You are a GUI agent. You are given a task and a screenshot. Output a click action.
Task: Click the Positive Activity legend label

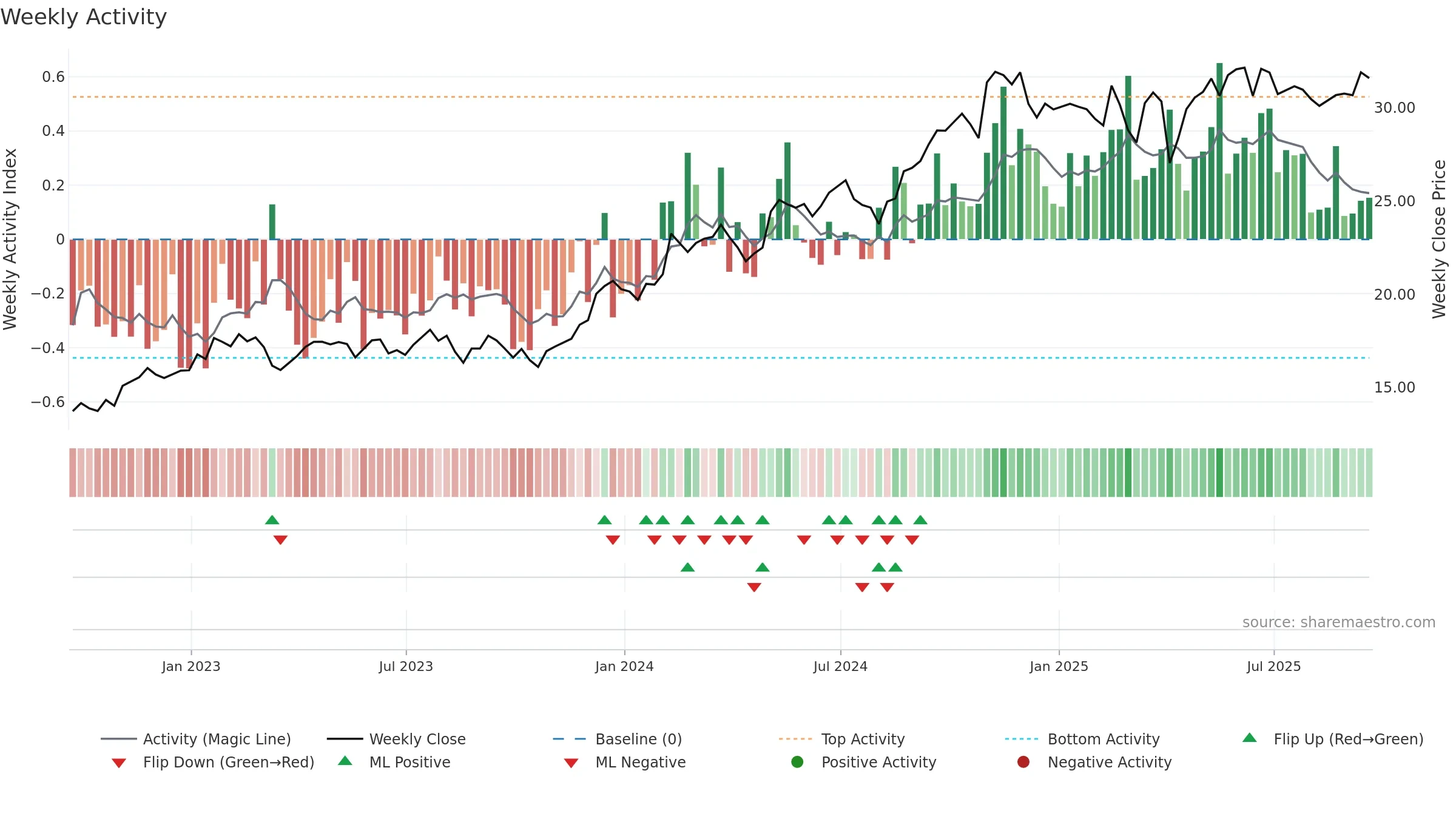[x=879, y=762]
